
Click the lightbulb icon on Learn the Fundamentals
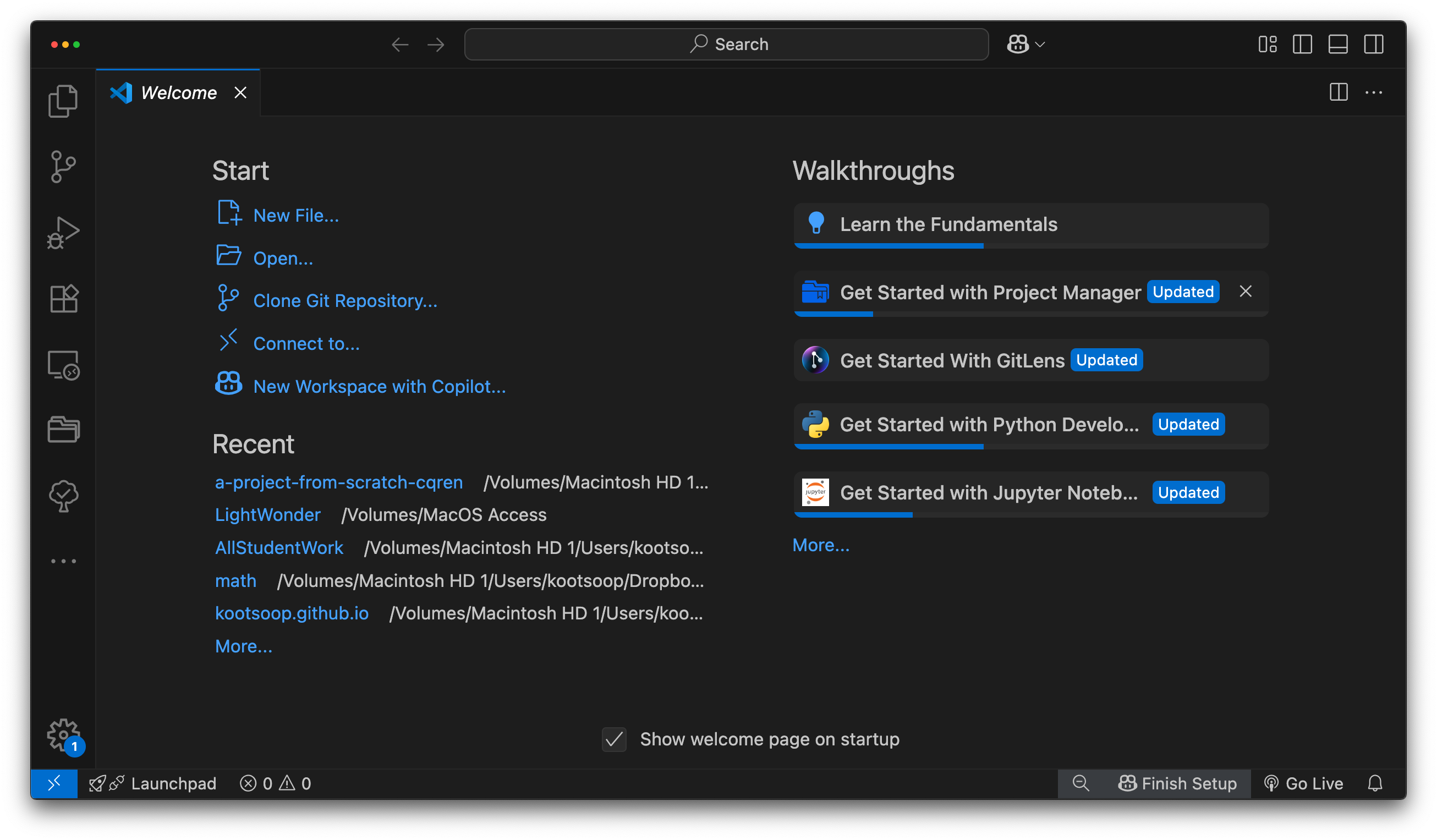coord(816,223)
